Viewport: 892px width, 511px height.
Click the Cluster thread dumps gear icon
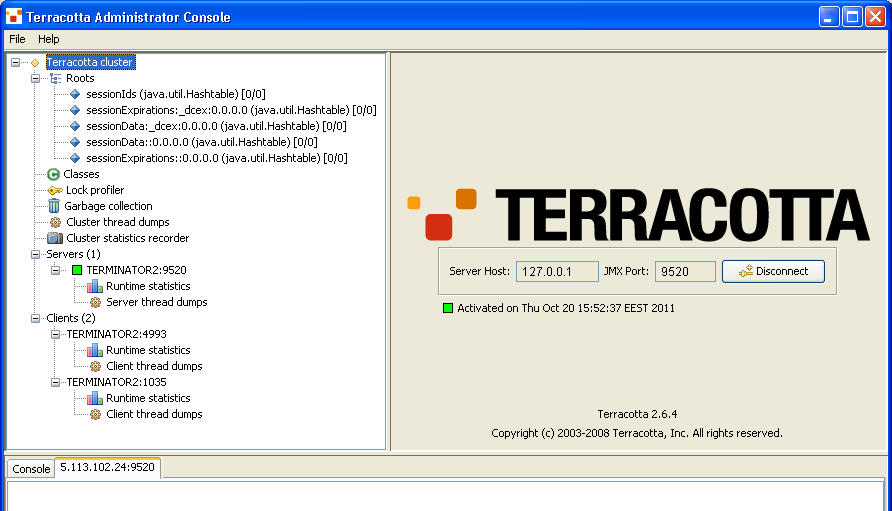(55, 222)
